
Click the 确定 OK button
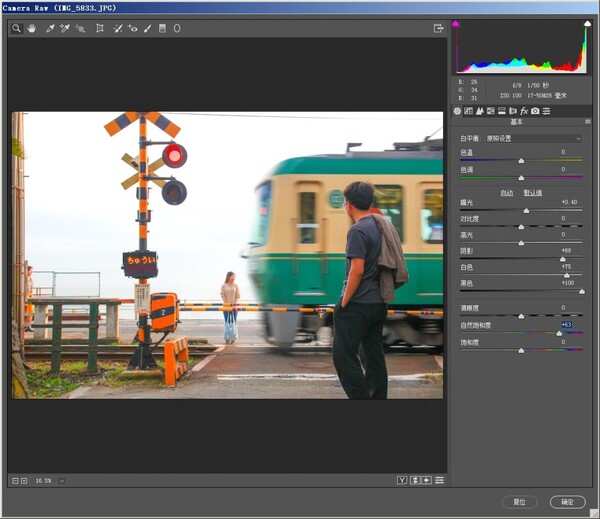tap(567, 502)
